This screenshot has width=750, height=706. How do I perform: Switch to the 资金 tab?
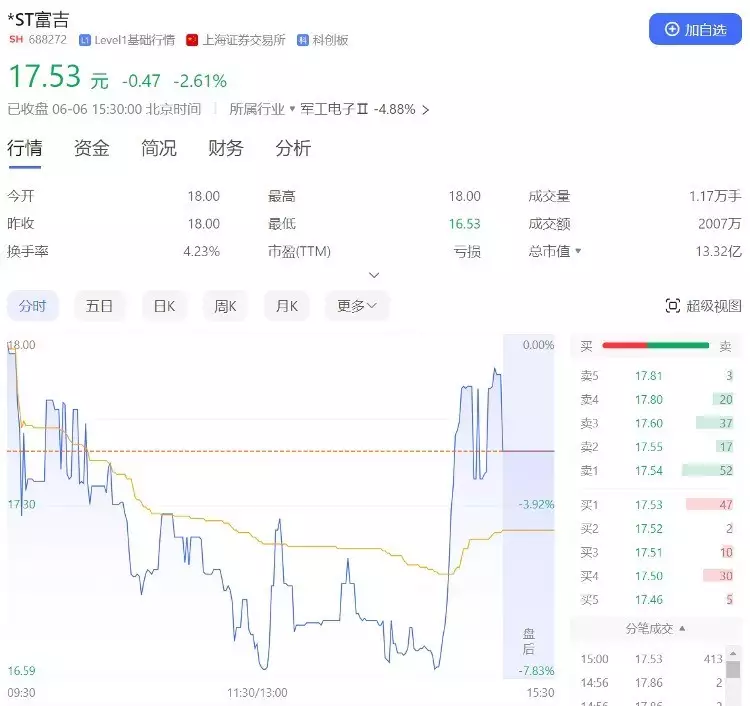(x=92, y=148)
